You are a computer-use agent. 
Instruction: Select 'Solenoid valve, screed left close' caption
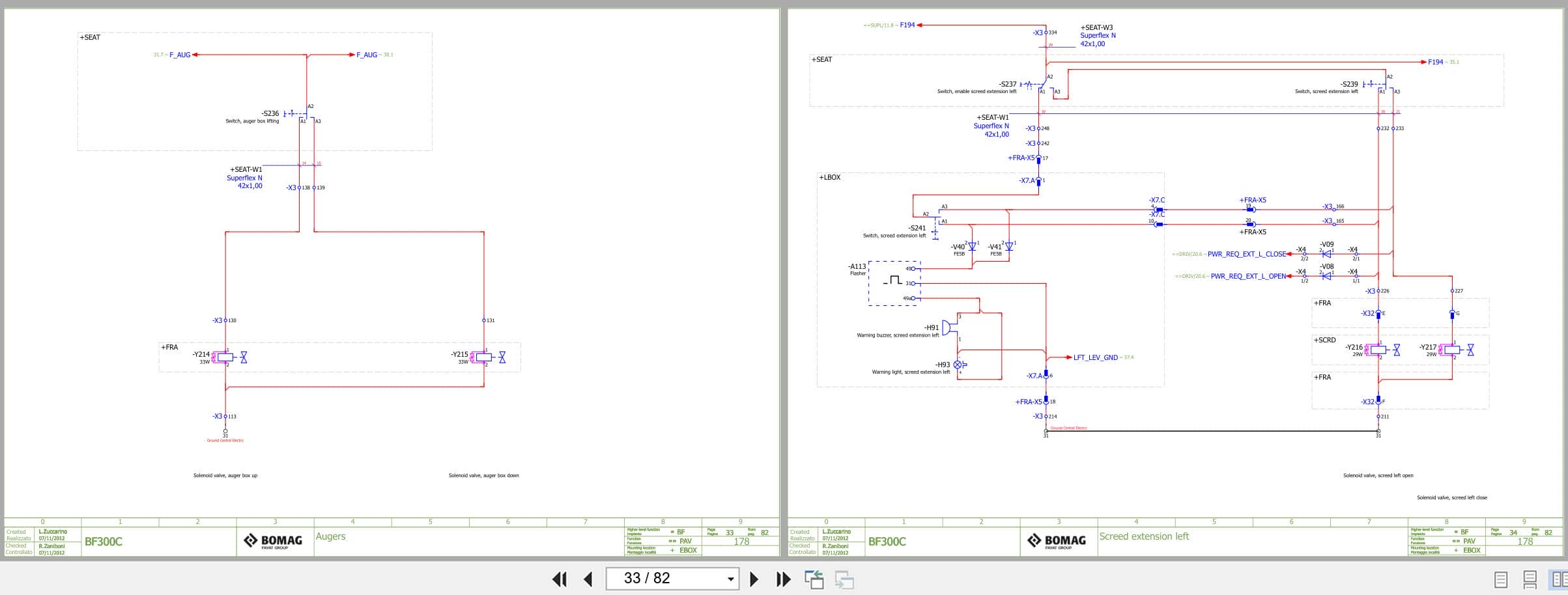[x=1452, y=497]
